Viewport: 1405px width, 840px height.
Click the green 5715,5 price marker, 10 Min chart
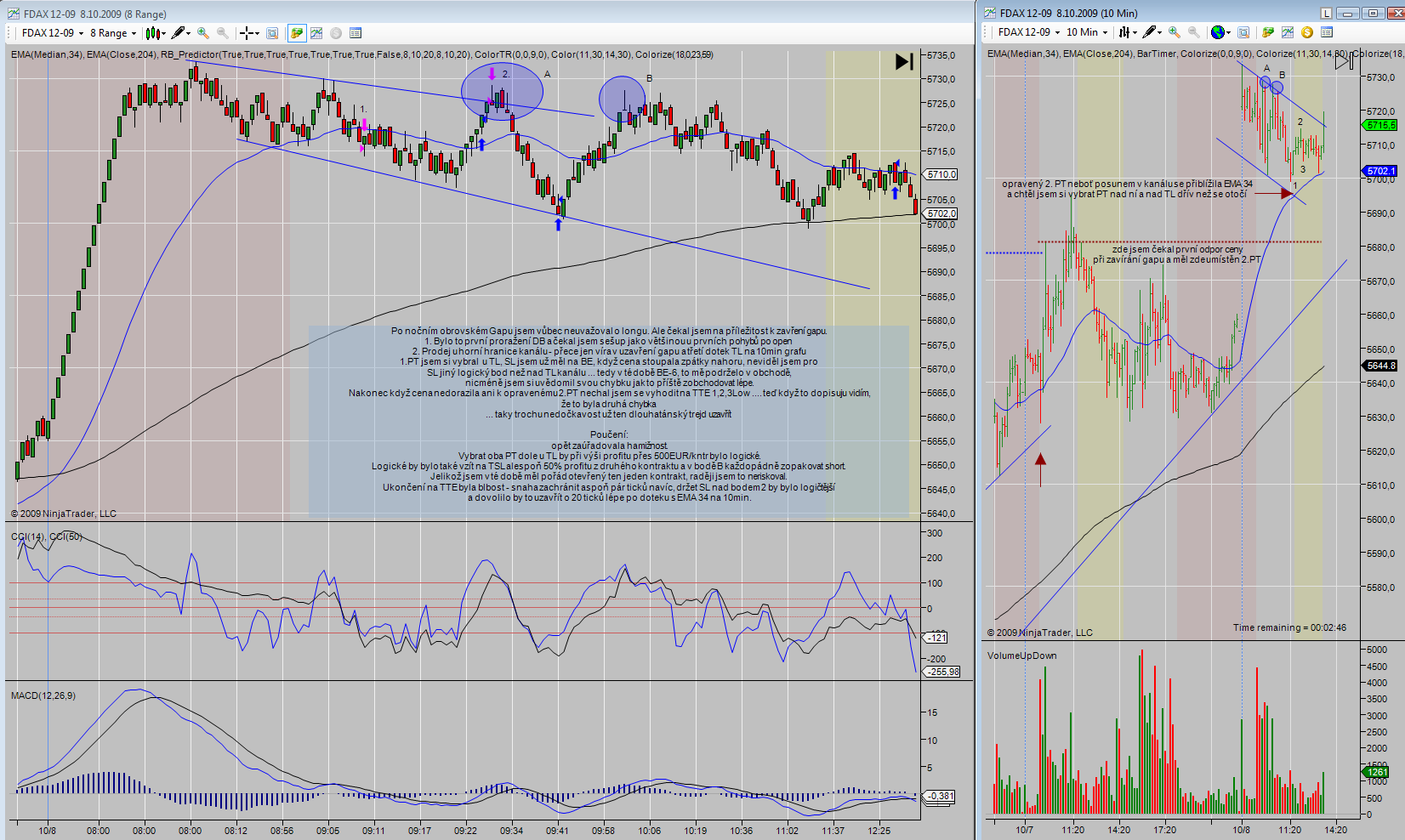(1380, 125)
